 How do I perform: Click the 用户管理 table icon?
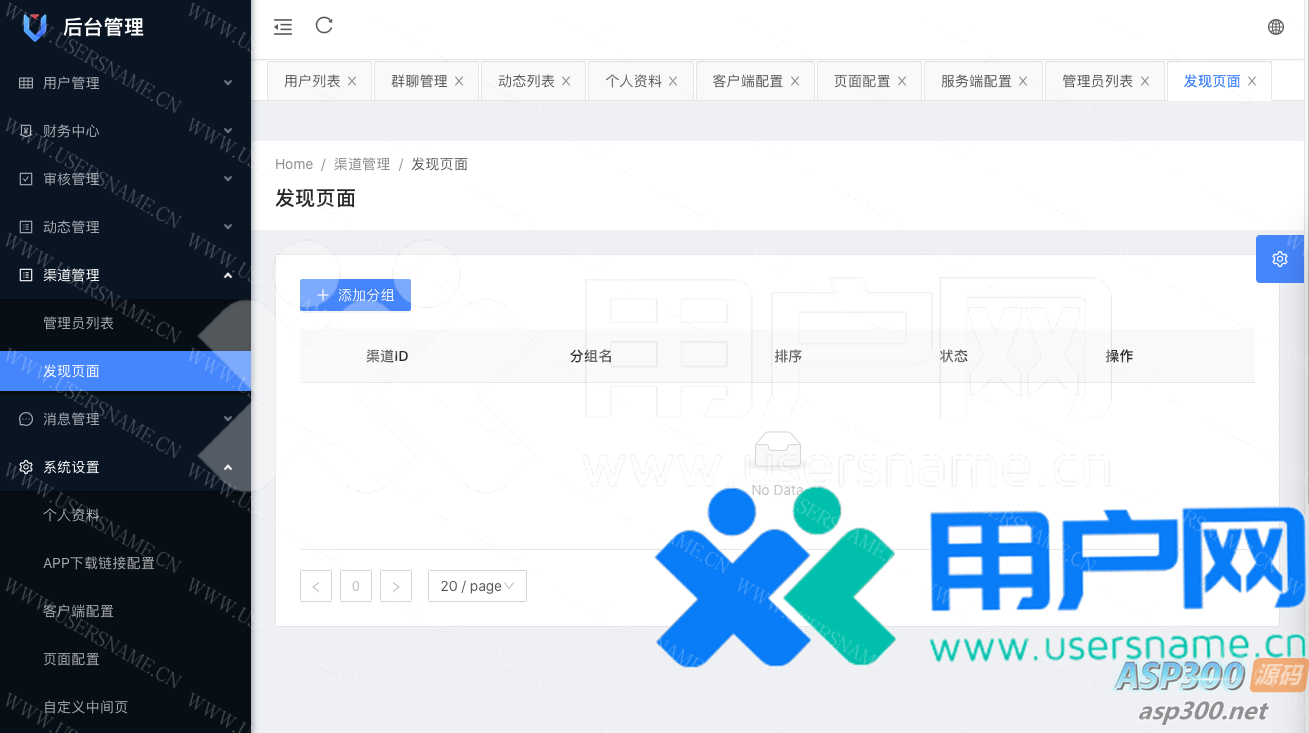(26, 83)
